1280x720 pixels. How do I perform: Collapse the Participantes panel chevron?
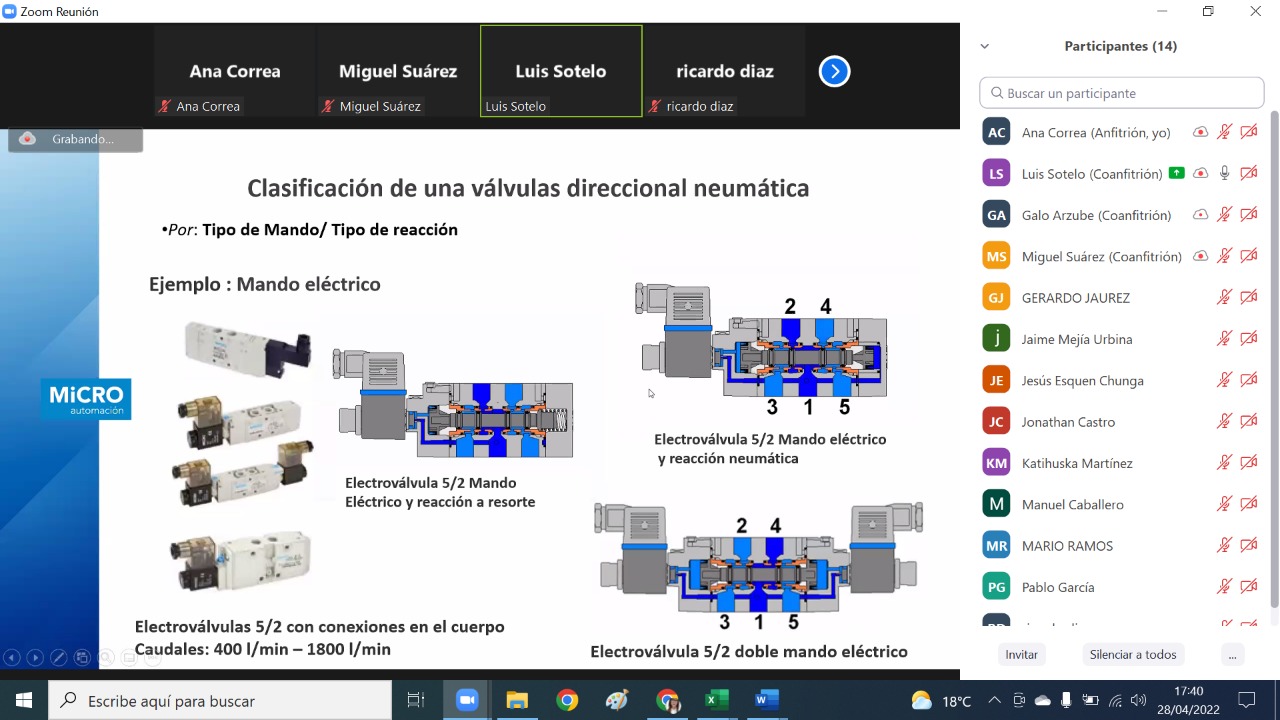(x=985, y=46)
